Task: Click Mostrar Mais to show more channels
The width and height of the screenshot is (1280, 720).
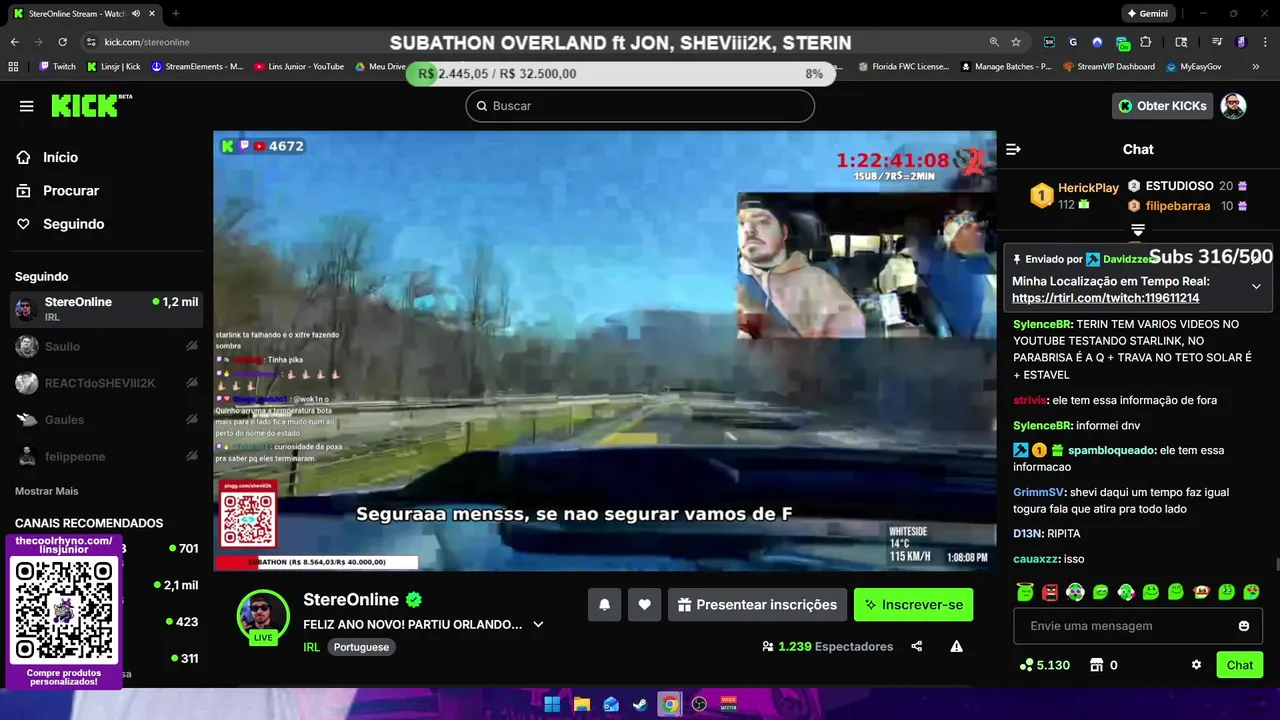Action: [x=46, y=491]
